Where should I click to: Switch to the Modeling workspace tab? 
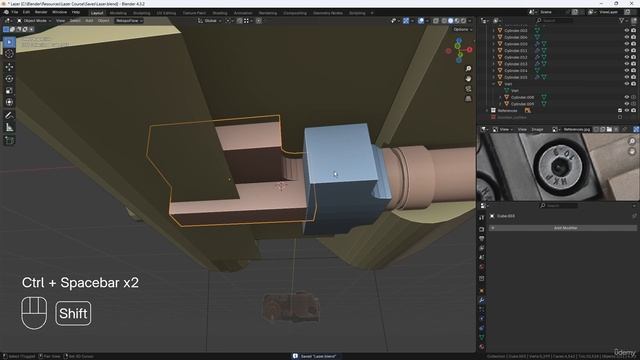point(118,13)
